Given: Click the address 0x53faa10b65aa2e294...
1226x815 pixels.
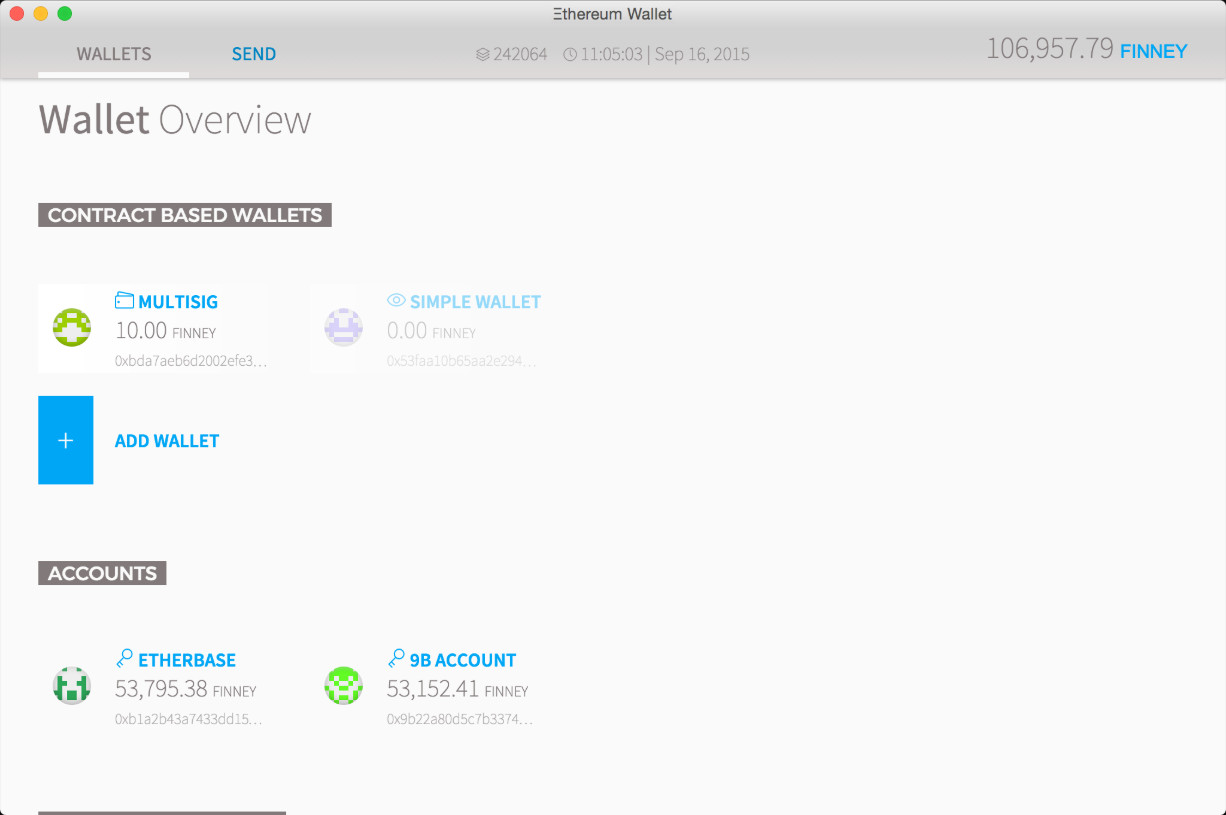Looking at the screenshot, I should (462, 361).
